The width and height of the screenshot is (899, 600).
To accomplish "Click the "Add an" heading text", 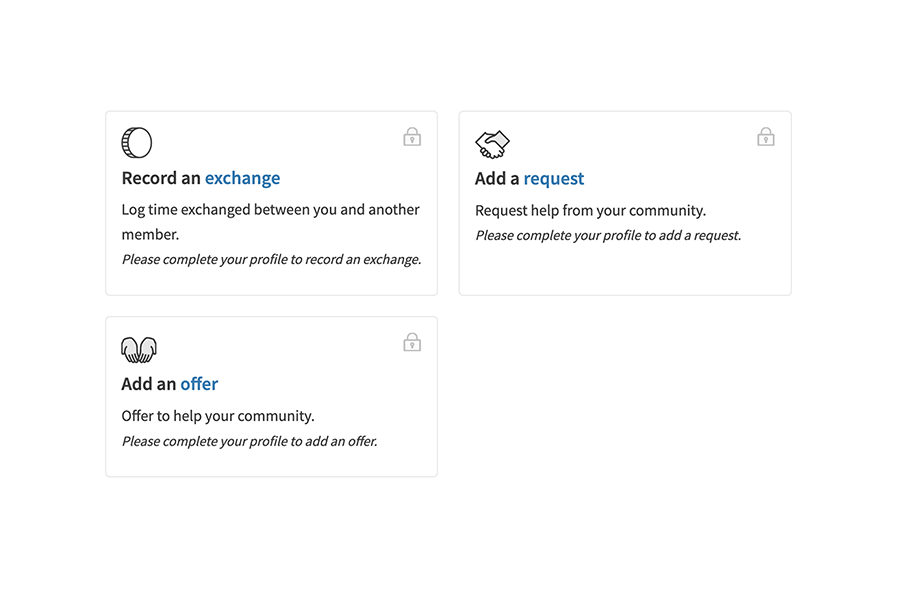I will click(x=149, y=384).
